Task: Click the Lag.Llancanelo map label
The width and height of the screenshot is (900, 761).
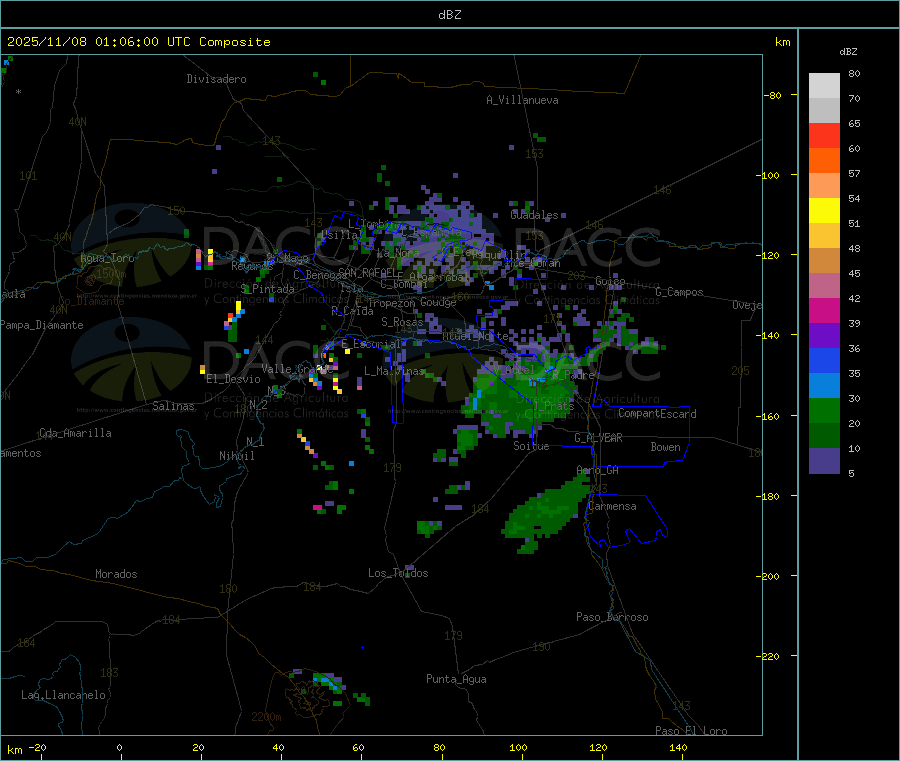Action: coord(63,695)
